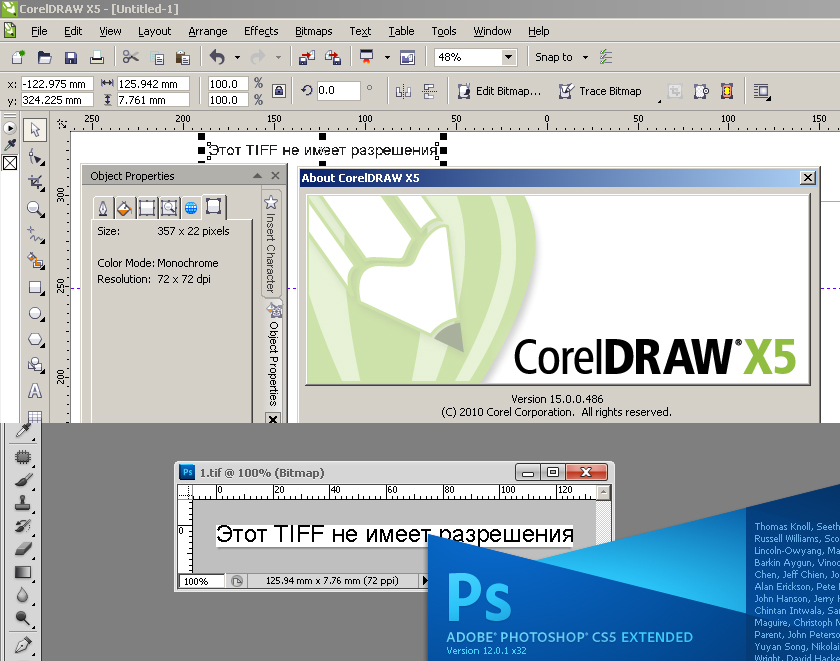Click the Edit Bitmap button
840x661 pixels.
coord(499,91)
